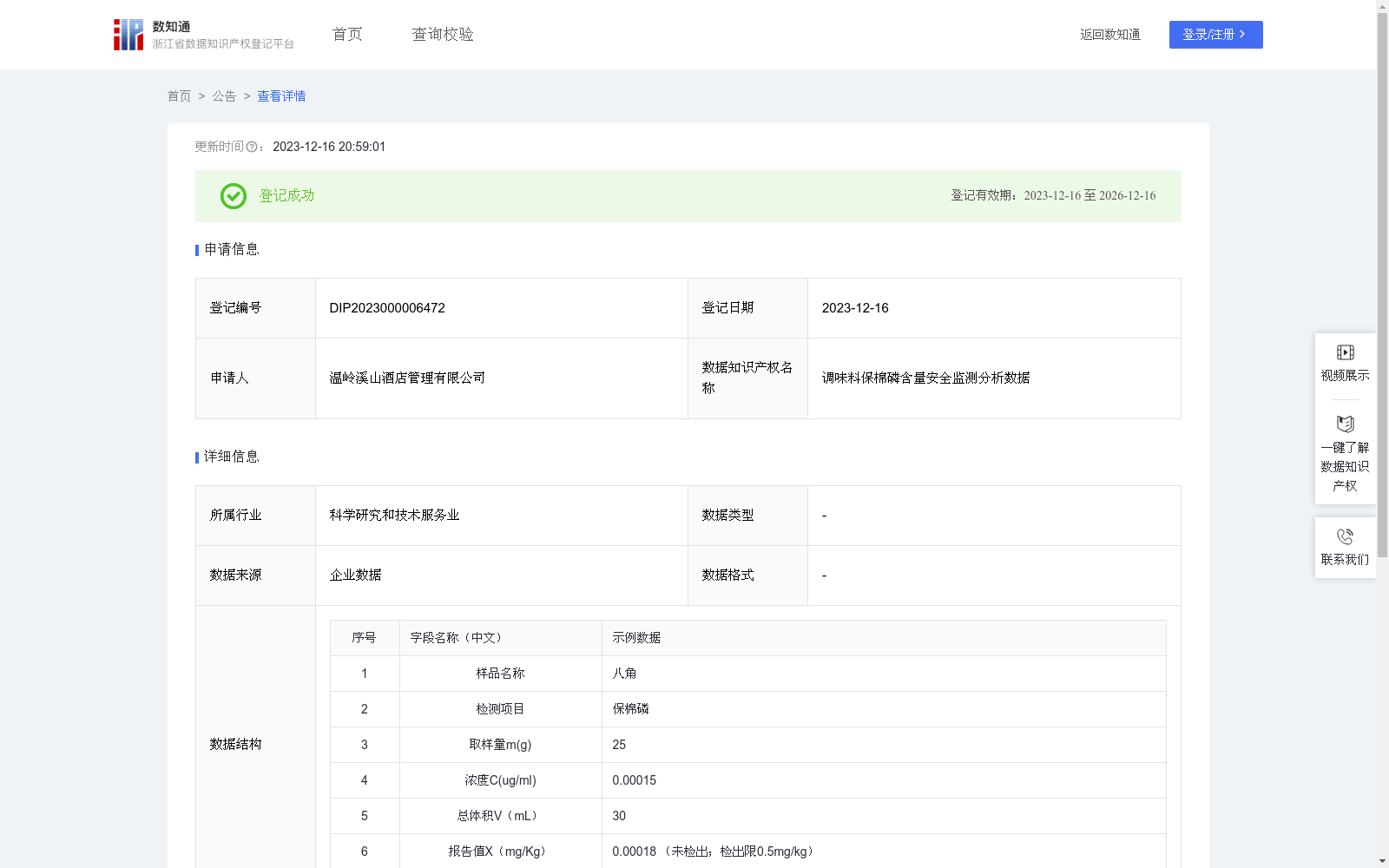
Task: Click the 检测项目 field name
Action: [x=500, y=709]
